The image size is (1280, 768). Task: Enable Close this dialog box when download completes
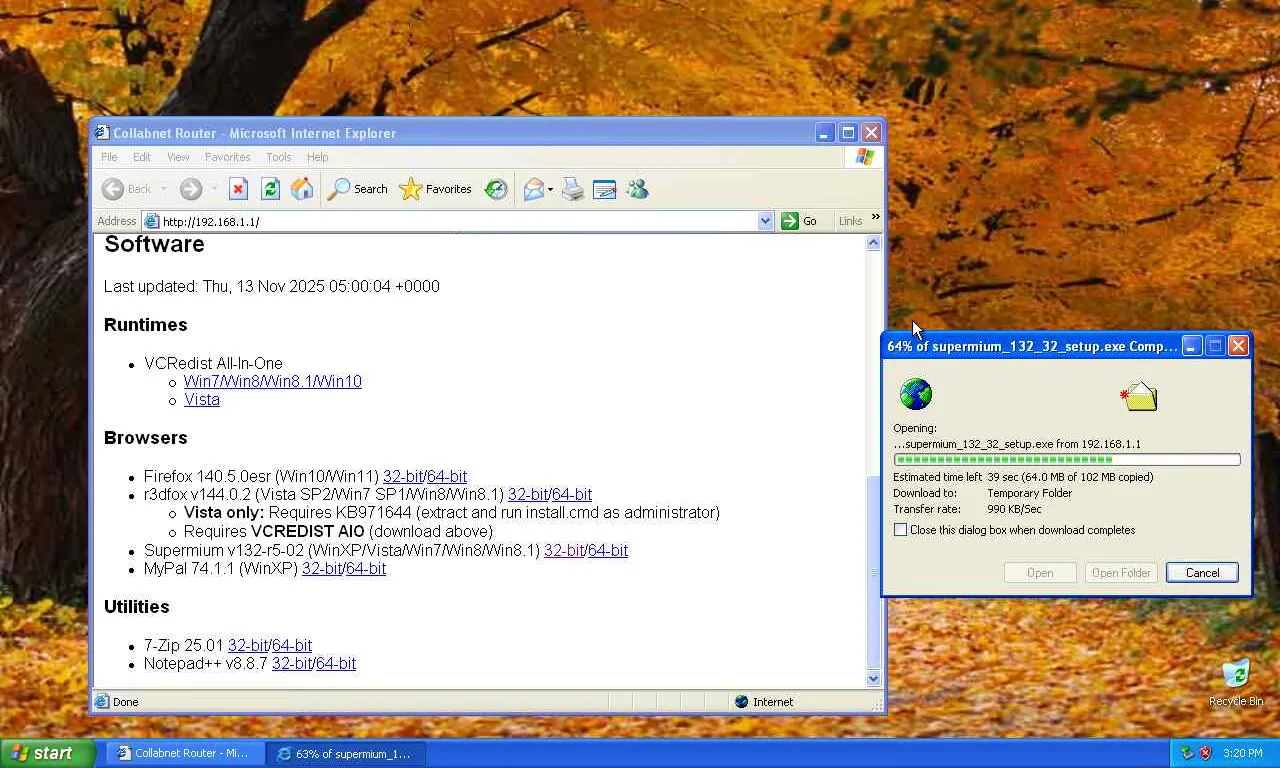pos(901,530)
